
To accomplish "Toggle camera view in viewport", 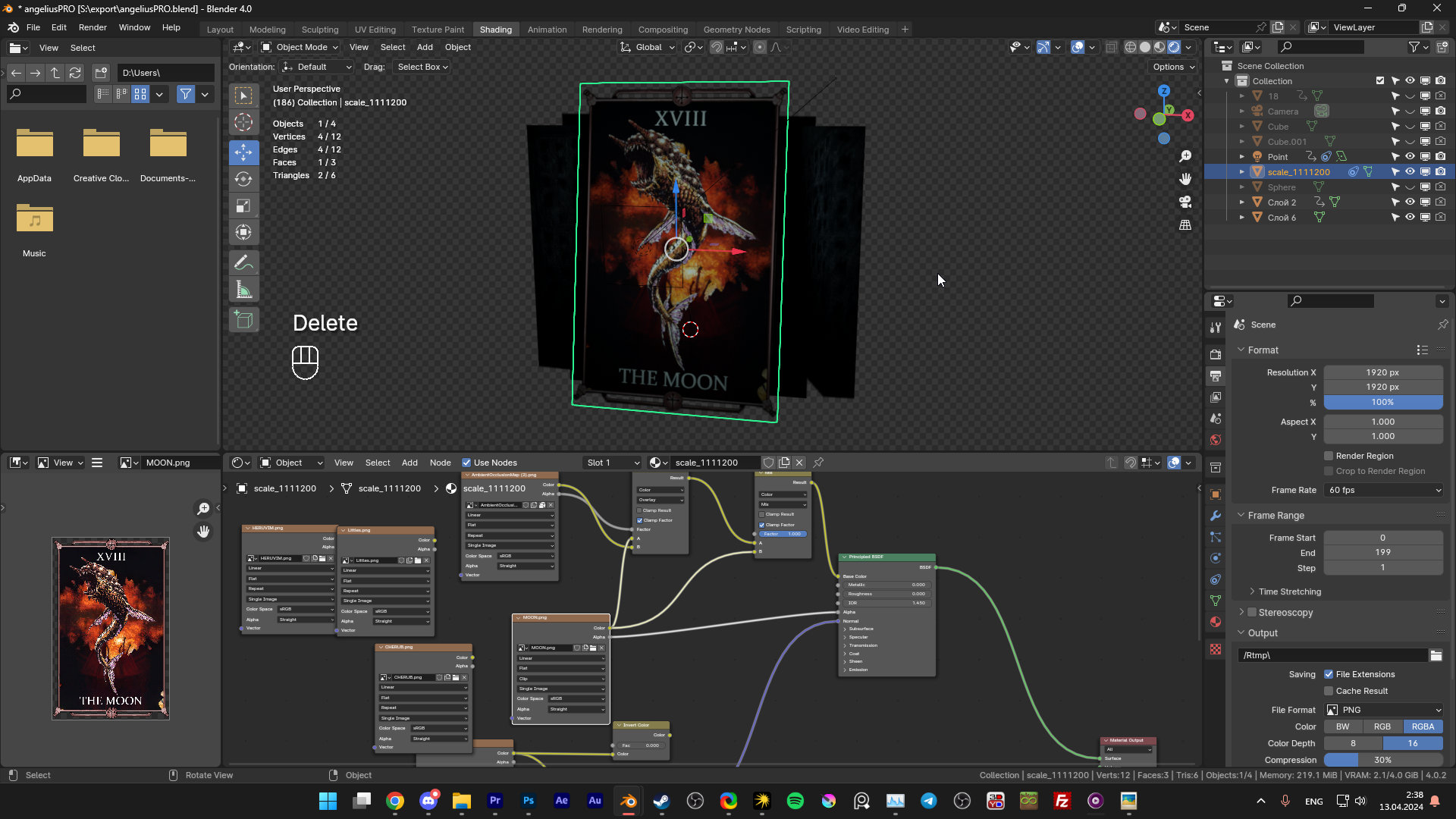I will click(x=1185, y=202).
